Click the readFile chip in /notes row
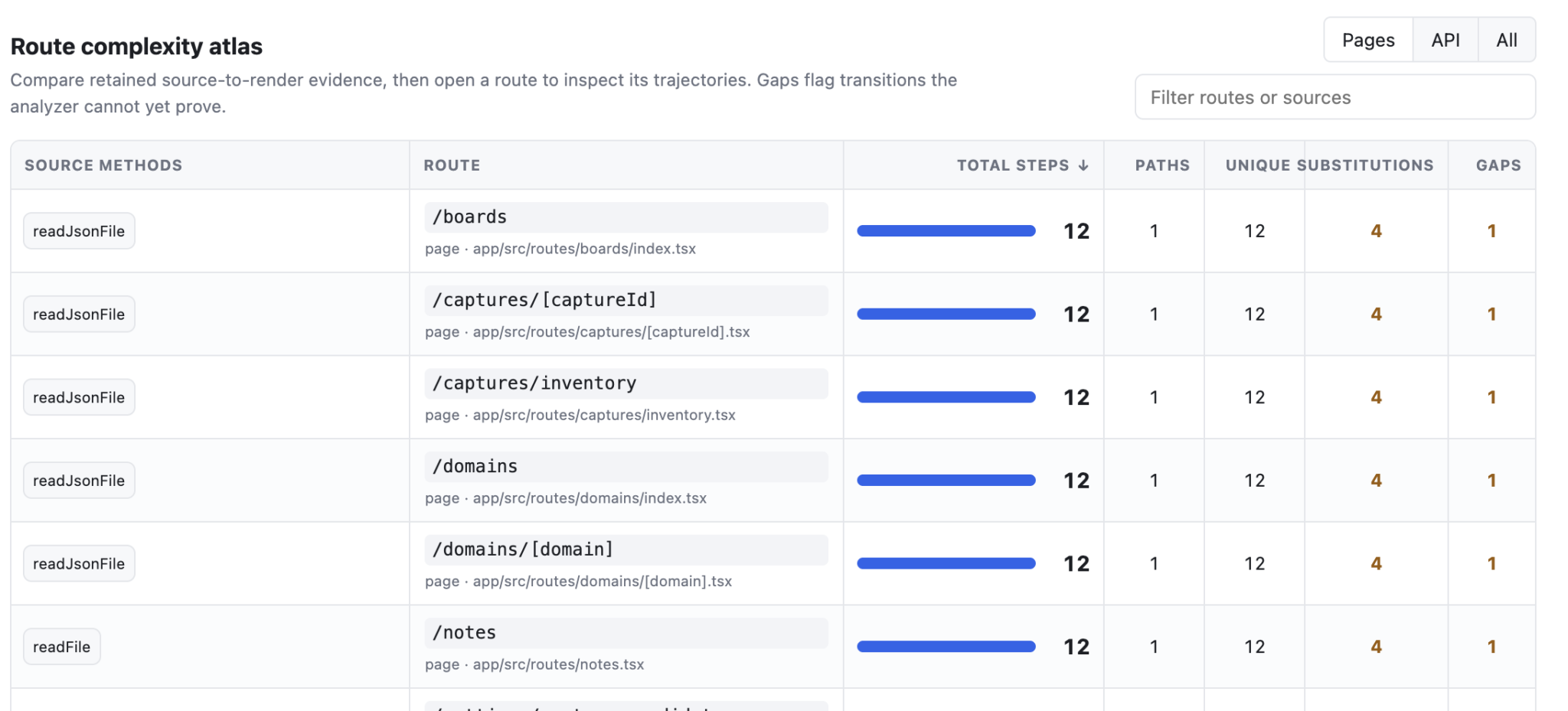 click(x=62, y=647)
